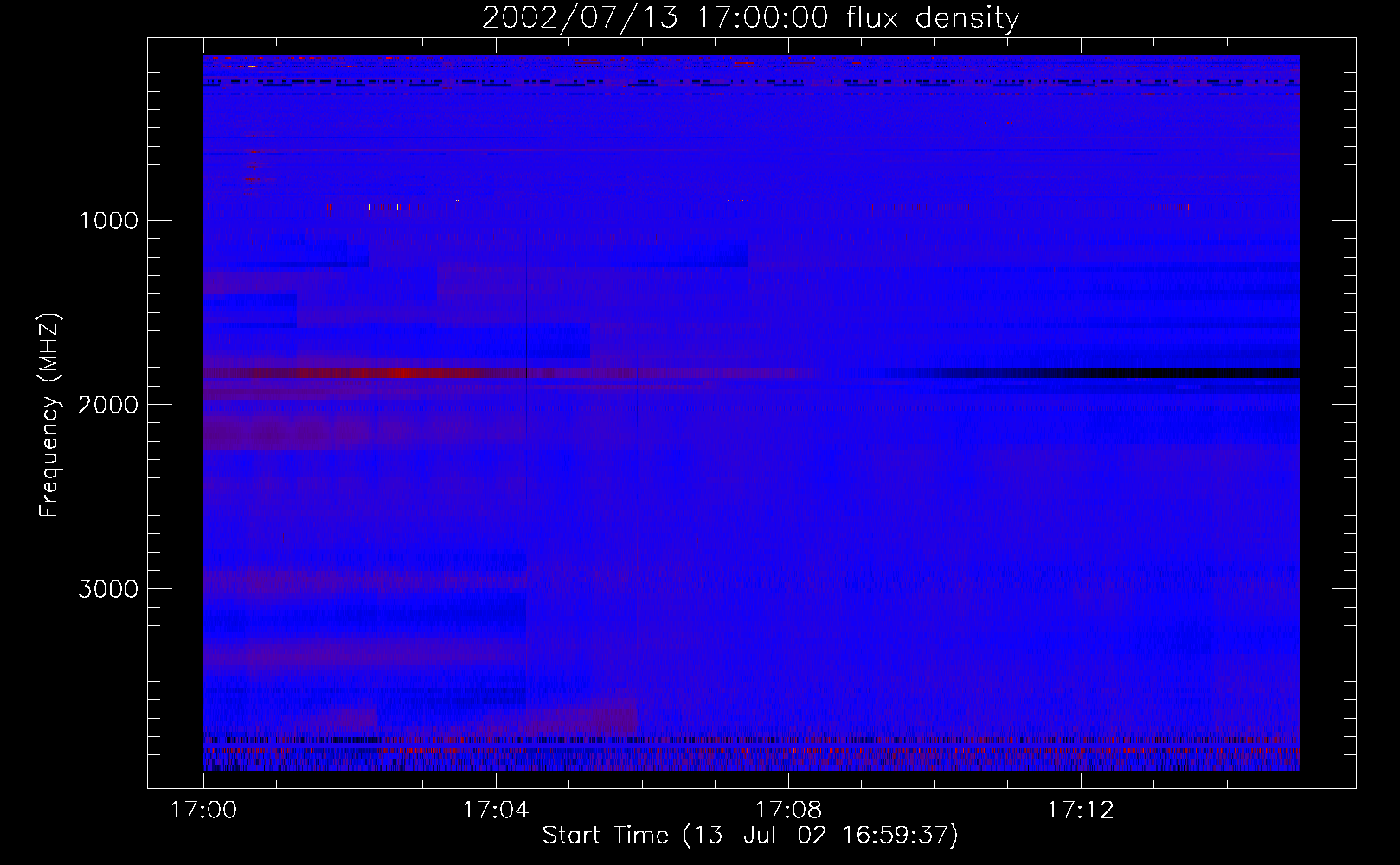Select the 1000 frequency tick label

(x=108, y=221)
